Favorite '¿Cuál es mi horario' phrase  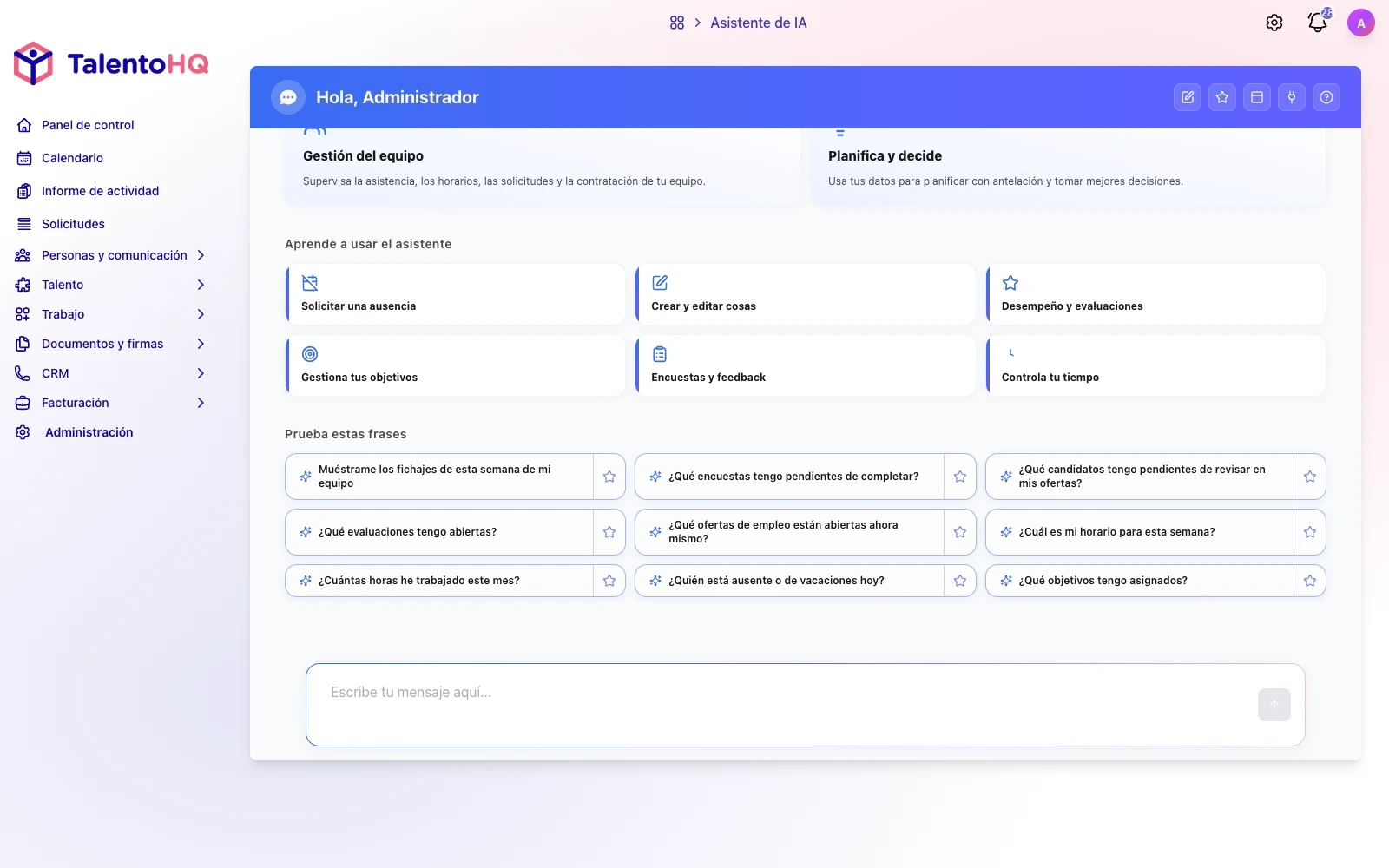pos(1310,532)
